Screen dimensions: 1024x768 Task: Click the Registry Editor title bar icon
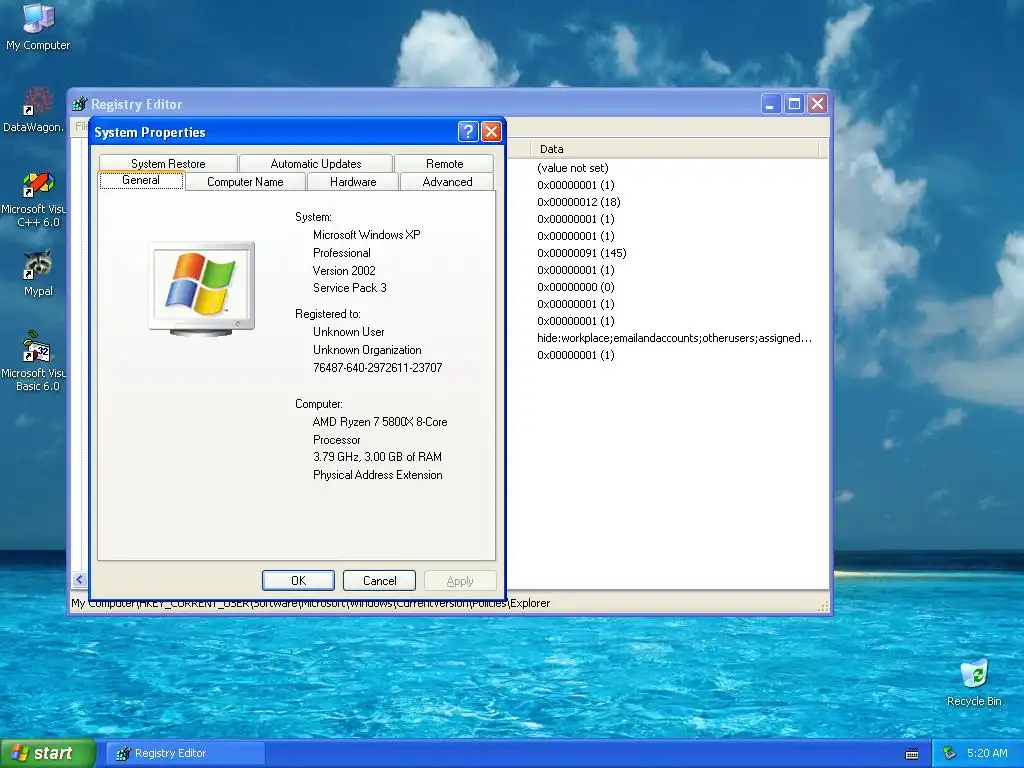tap(80, 104)
